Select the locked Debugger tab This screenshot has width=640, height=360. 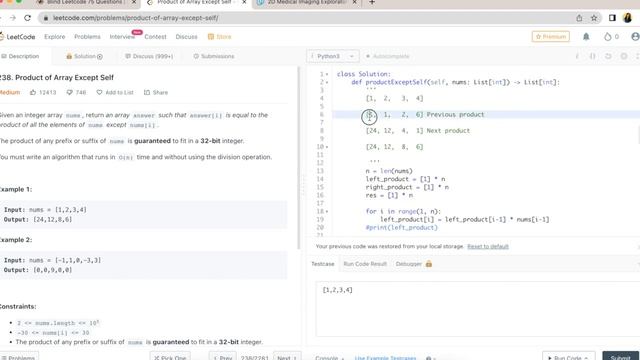pyautogui.click(x=413, y=264)
